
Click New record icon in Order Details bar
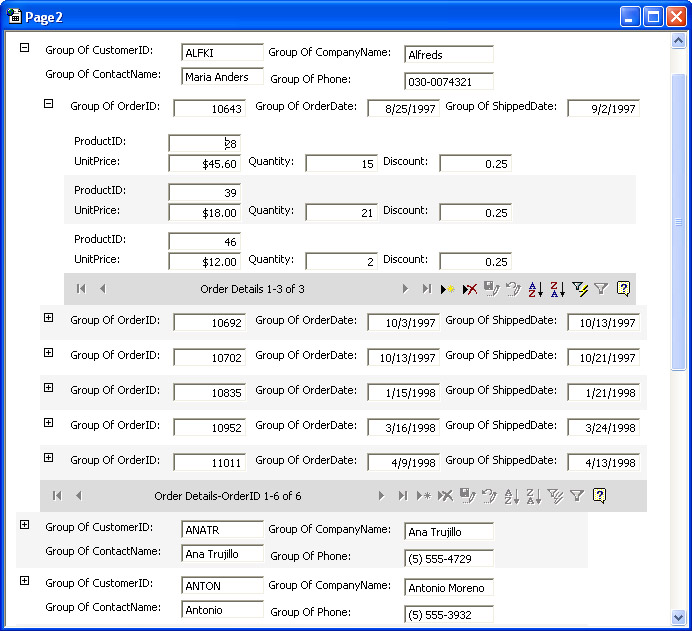pos(447,289)
